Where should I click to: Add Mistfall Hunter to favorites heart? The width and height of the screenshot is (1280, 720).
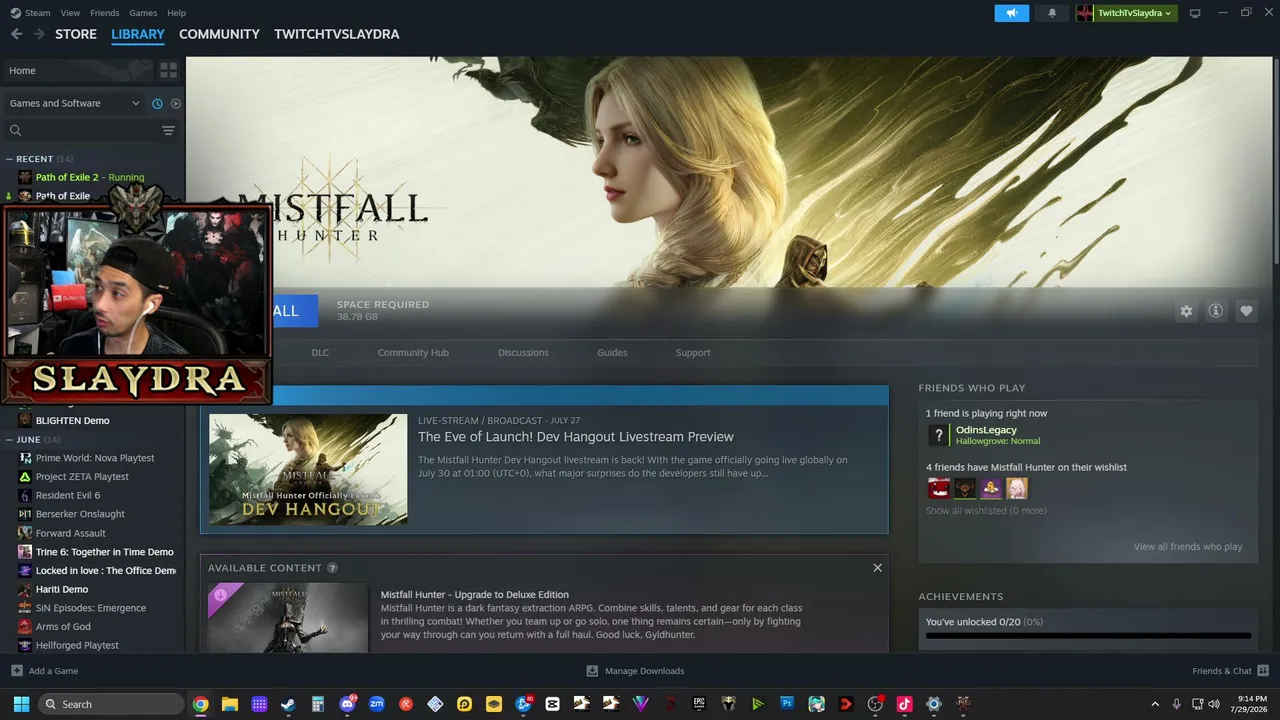[x=1246, y=311]
